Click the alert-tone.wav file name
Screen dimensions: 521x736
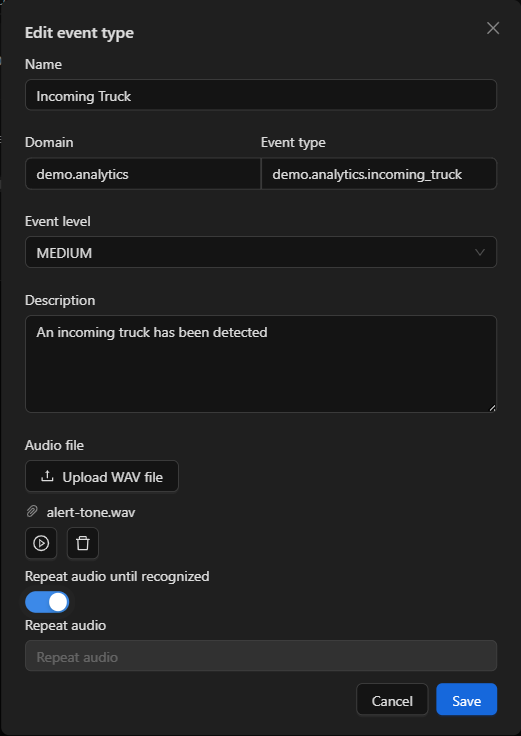(x=91, y=512)
